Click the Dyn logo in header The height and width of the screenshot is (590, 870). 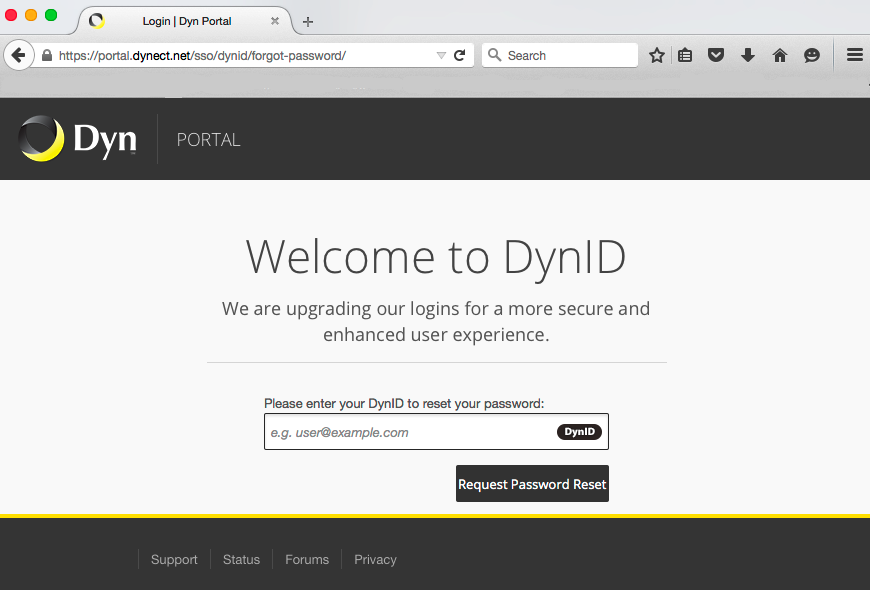click(x=78, y=139)
